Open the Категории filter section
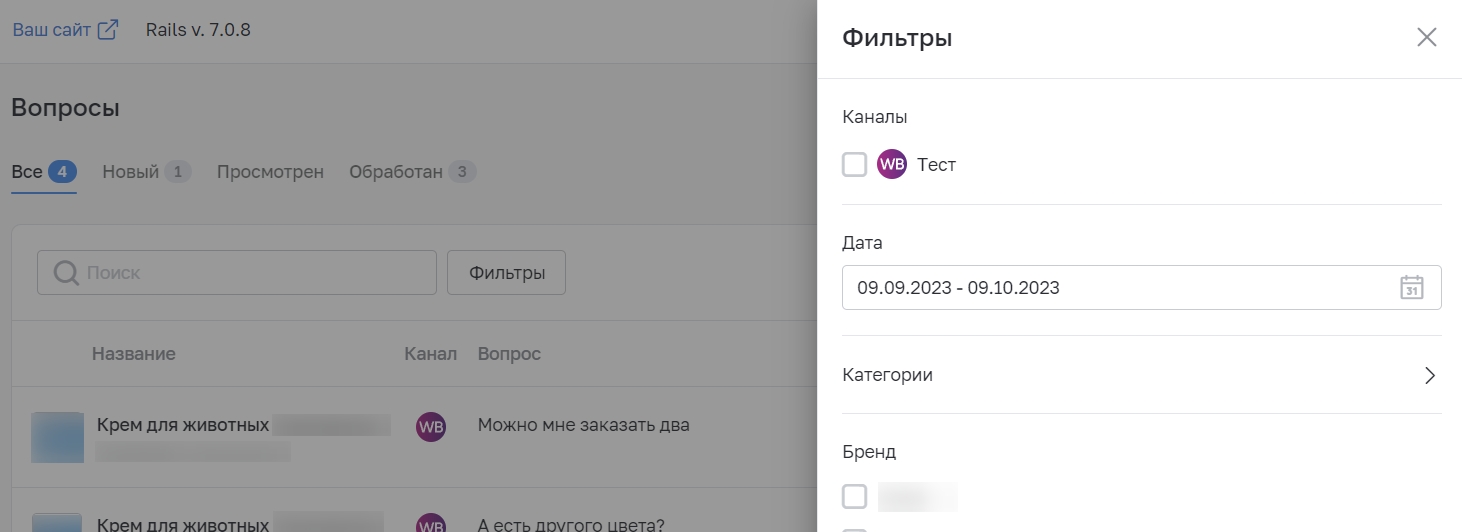The width and height of the screenshot is (1462, 532). 1141,375
